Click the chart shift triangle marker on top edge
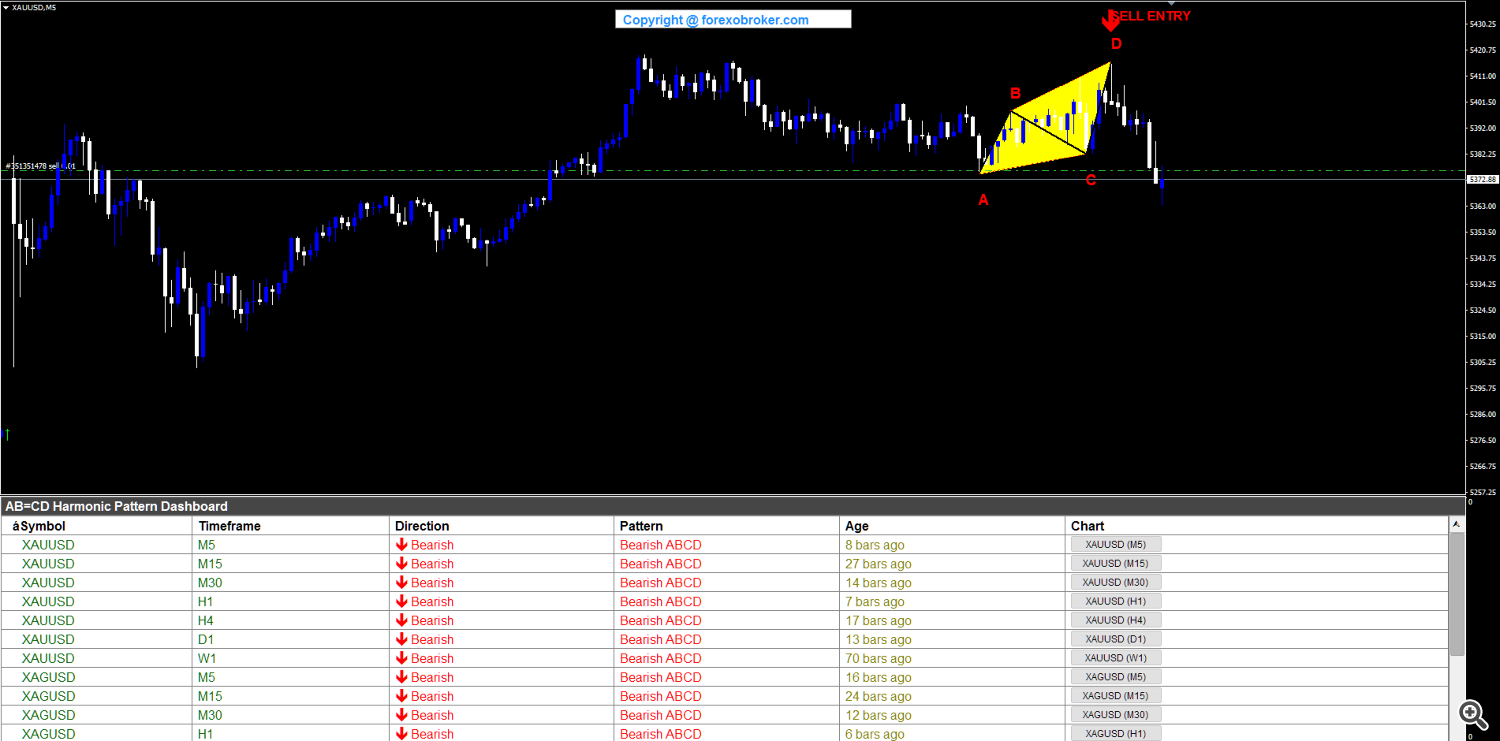 pyautogui.click(x=1171, y=5)
